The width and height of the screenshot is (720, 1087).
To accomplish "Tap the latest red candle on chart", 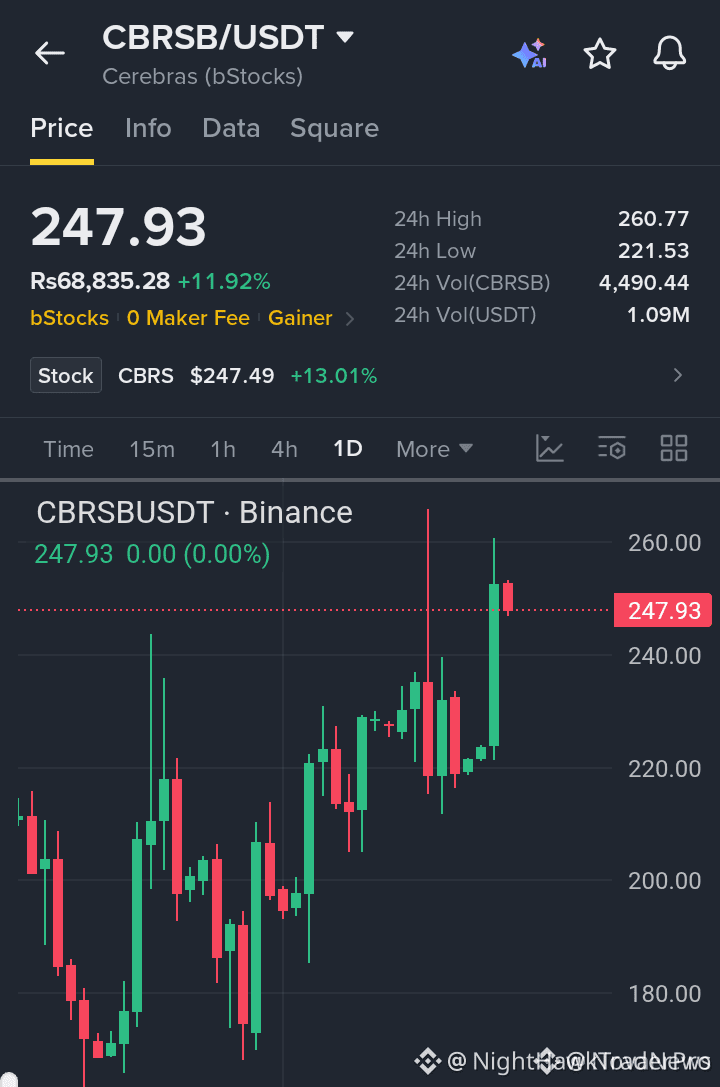I will point(508,597).
